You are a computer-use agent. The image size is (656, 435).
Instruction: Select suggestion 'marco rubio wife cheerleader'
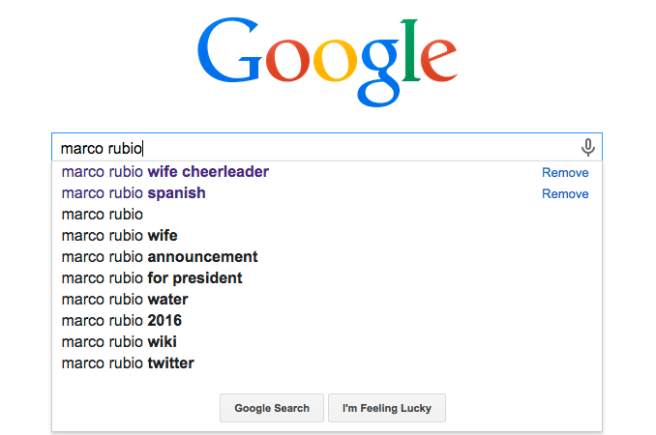tap(165, 172)
